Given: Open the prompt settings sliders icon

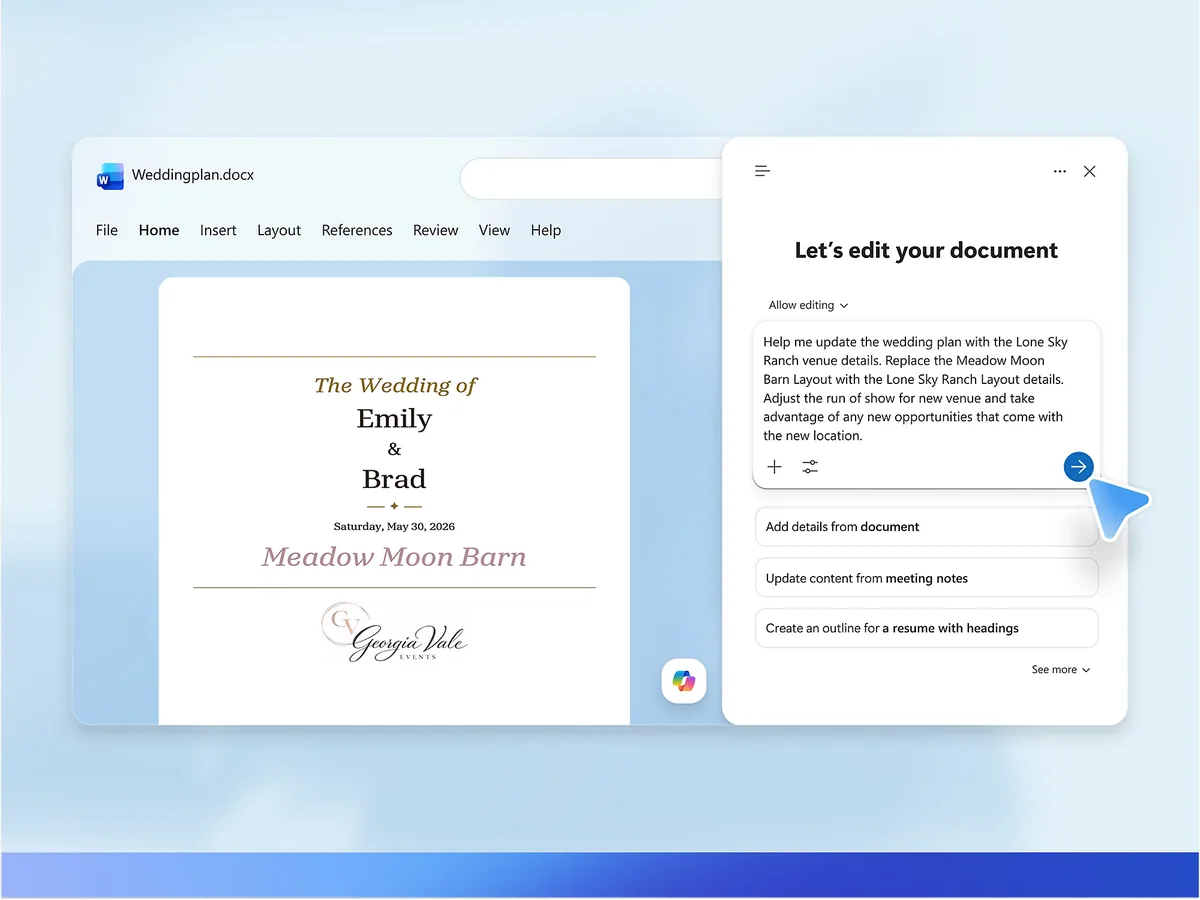Looking at the screenshot, I should (810, 467).
